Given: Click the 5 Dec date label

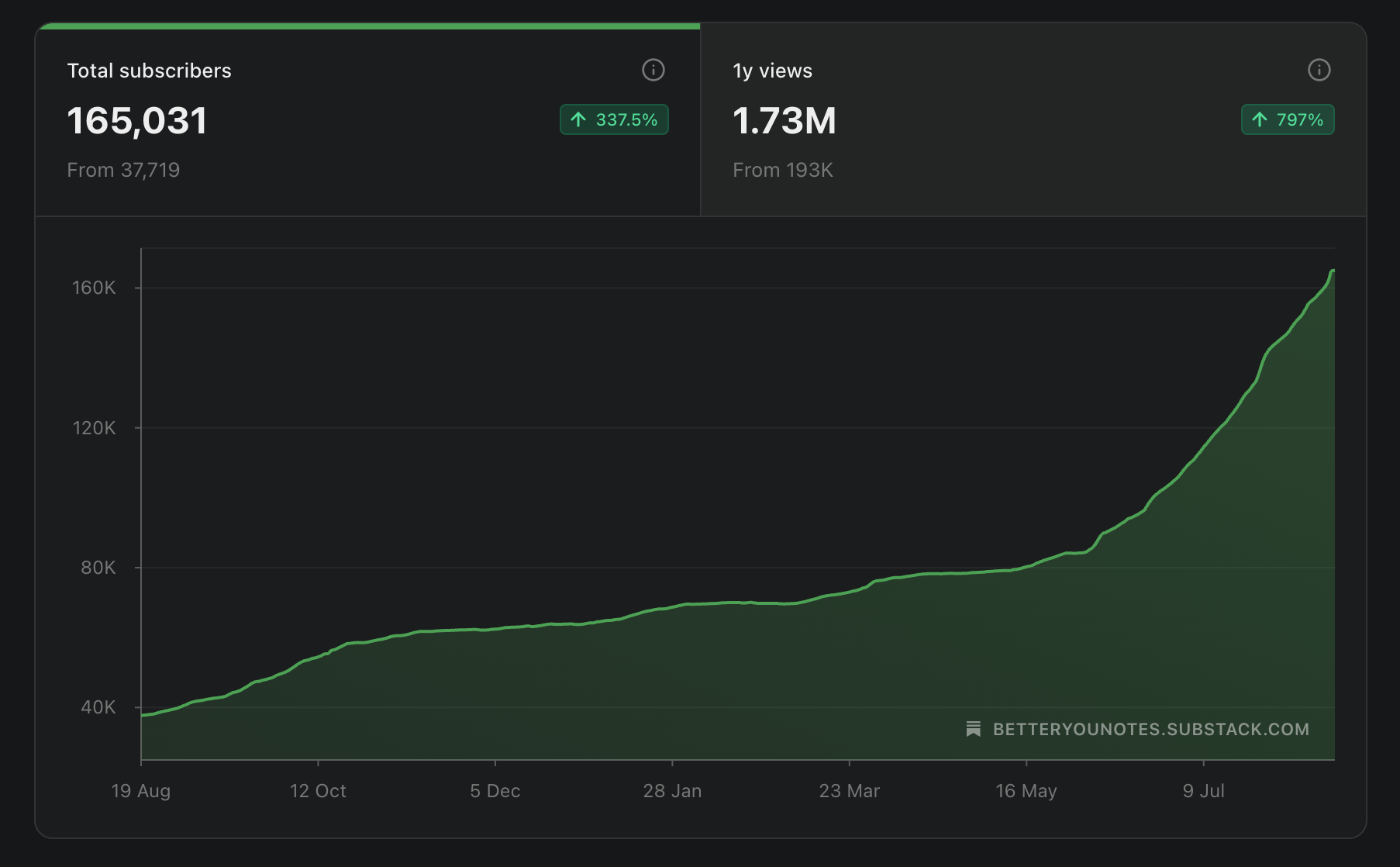Looking at the screenshot, I should pos(495,791).
